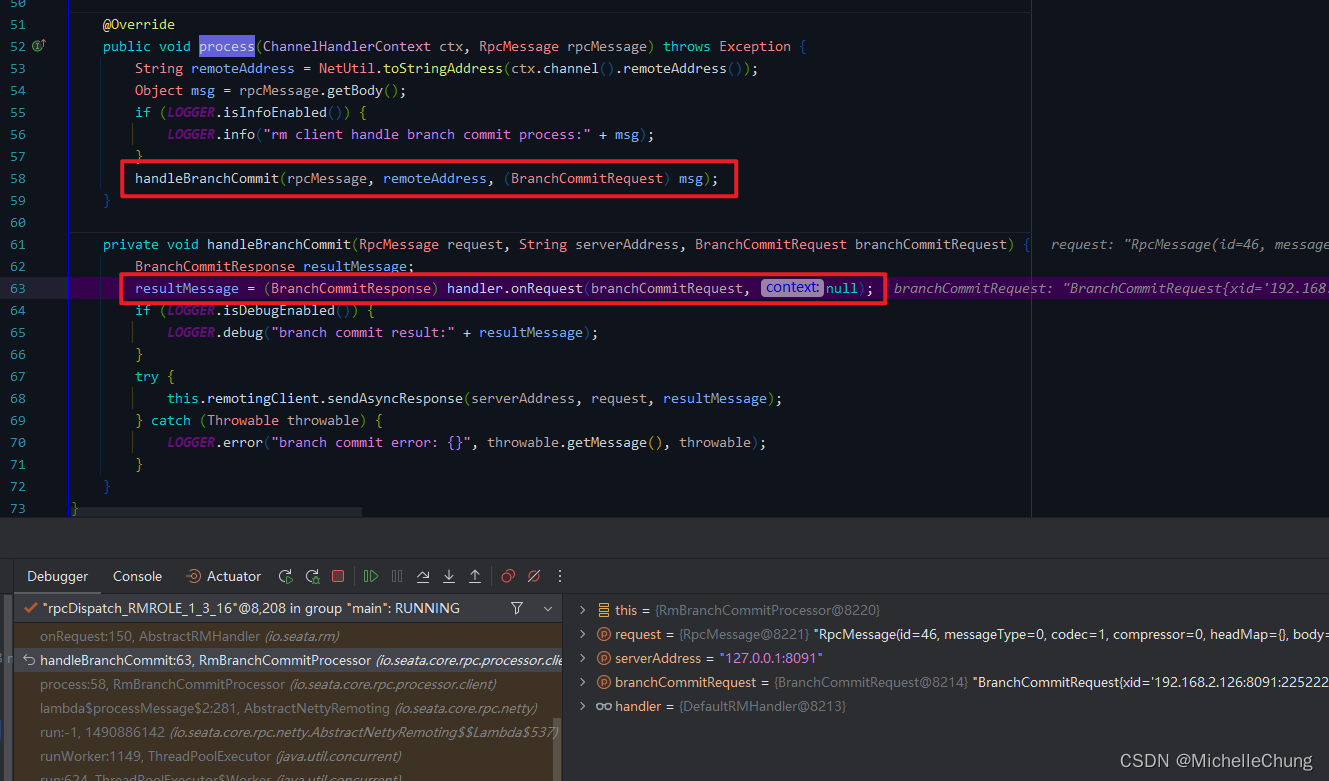The width and height of the screenshot is (1329, 781).
Task: Expand the request variable node
Action: tap(583, 634)
